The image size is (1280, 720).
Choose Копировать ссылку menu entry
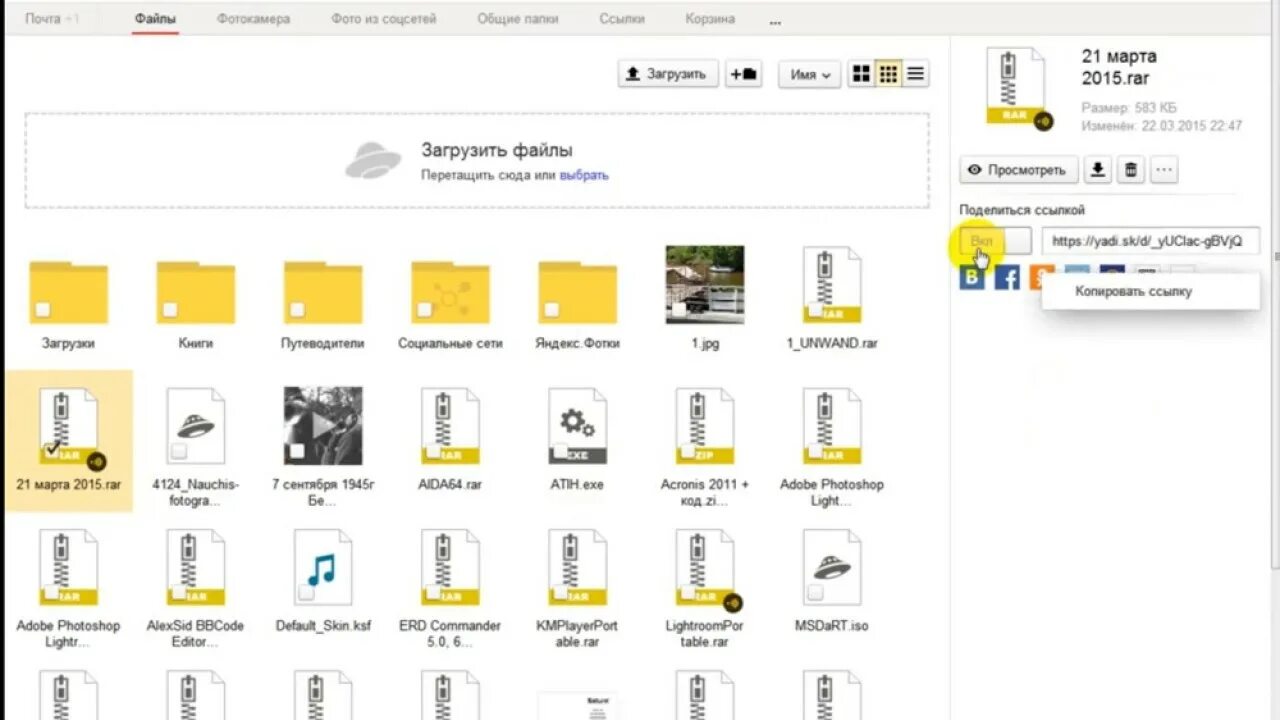click(1133, 292)
